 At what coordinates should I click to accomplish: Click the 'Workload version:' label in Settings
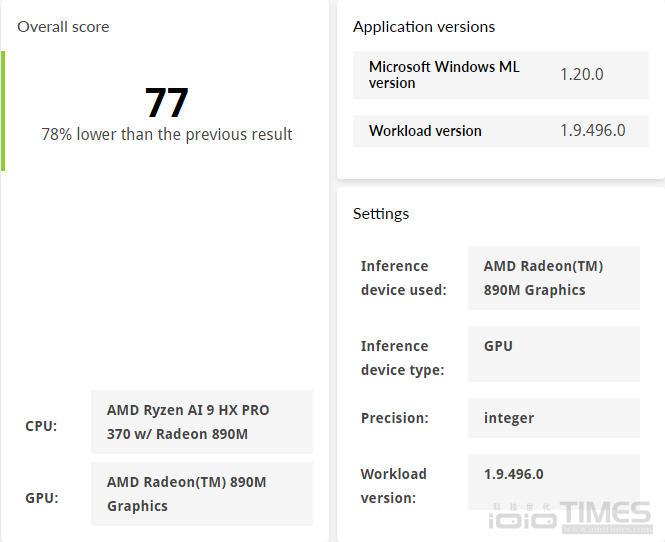[394, 486]
